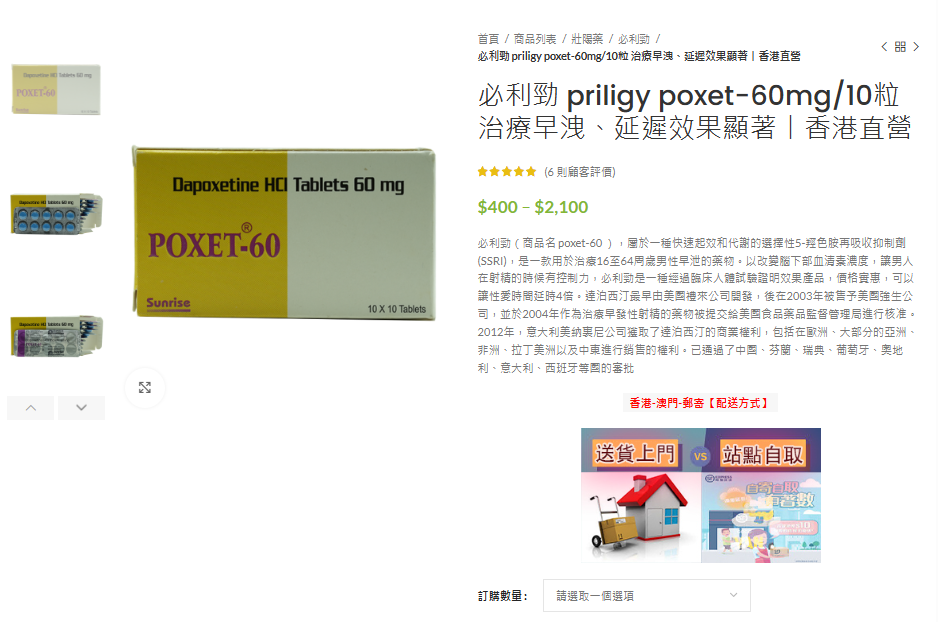Click the main Poxet-60 product image
This screenshot has height=622, width=938.
point(284,233)
